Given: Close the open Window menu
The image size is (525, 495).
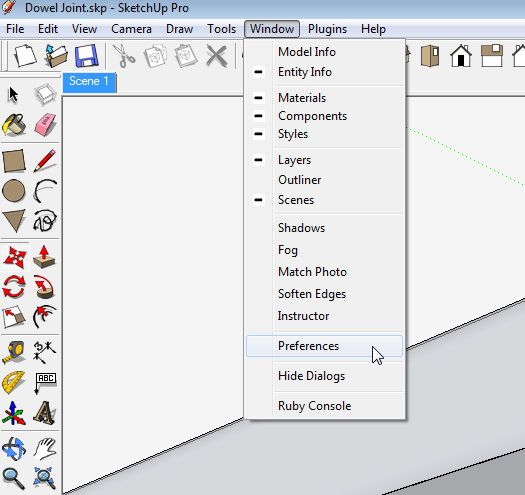Looking at the screenshot, I should click(x=272, y=29).
